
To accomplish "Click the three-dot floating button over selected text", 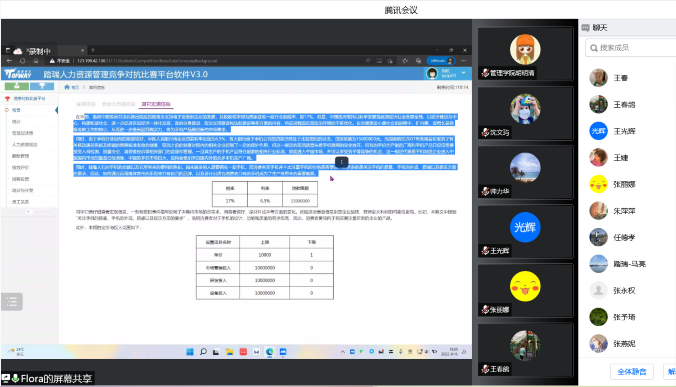I will coord(341,162).
